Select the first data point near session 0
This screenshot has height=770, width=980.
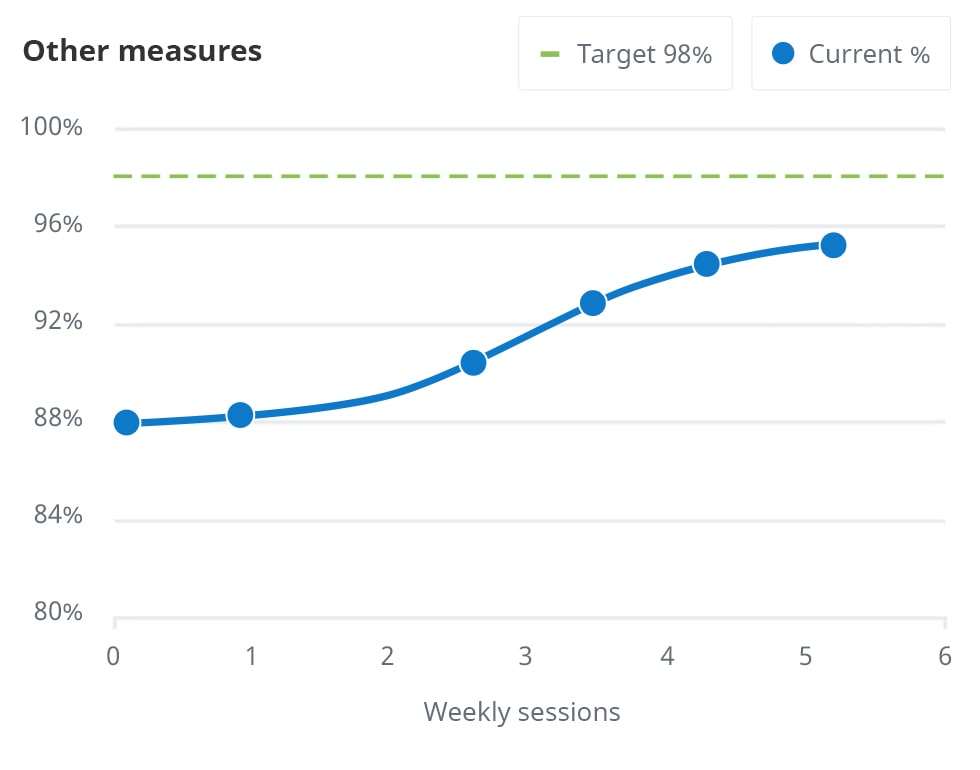coord(126,422)
